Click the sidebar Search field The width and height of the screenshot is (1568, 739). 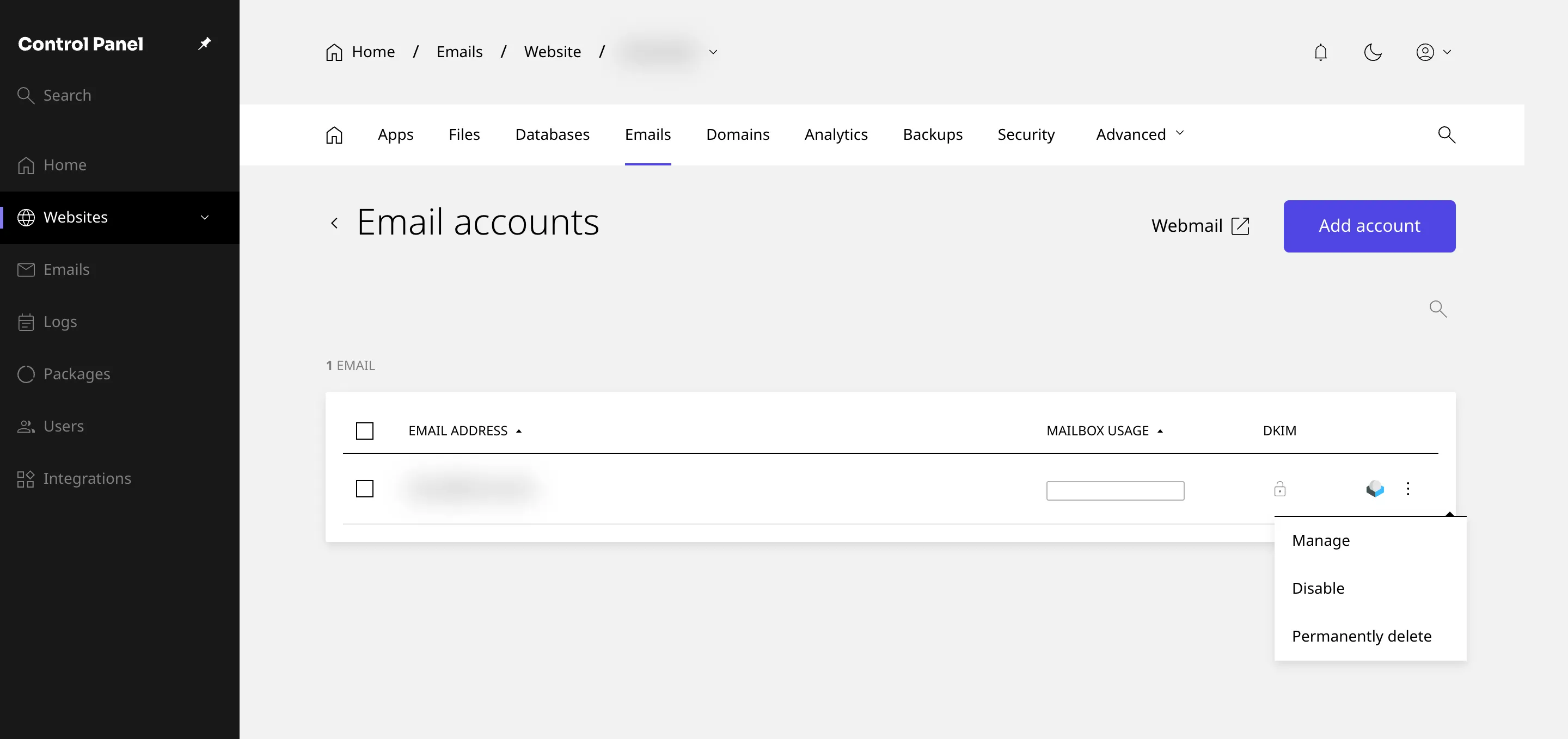point(119,95)
